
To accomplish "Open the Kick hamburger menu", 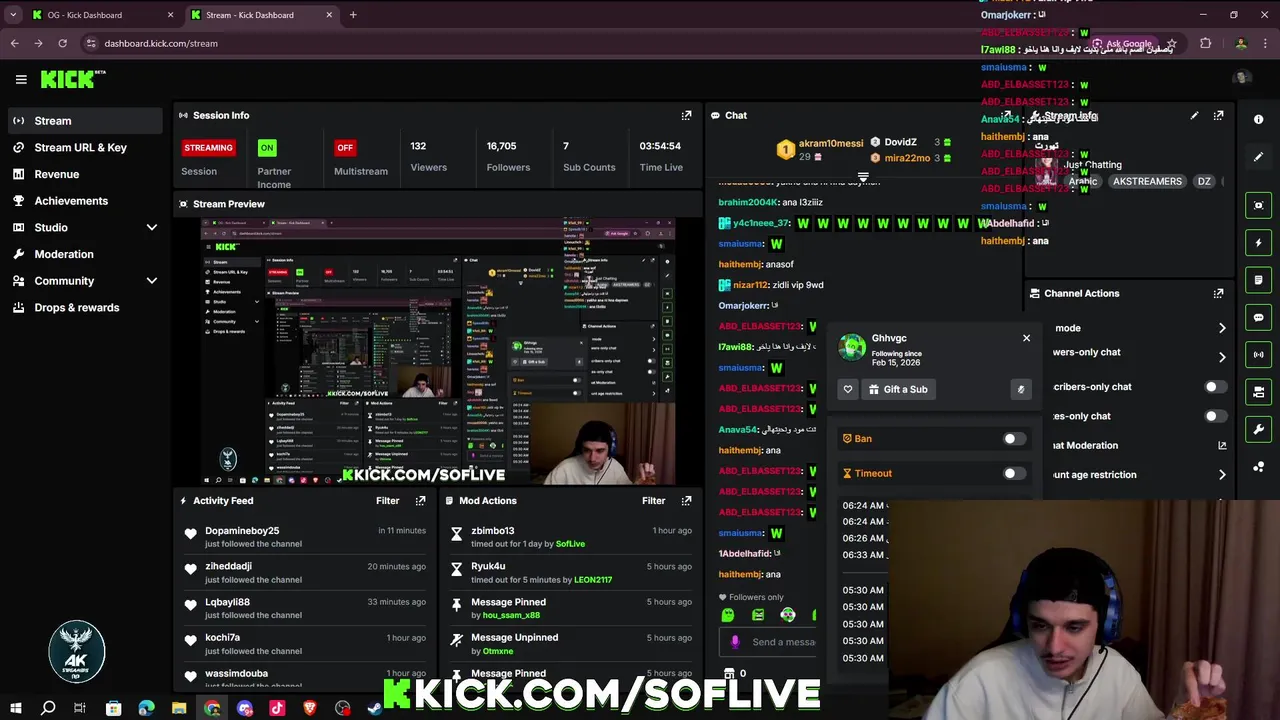I will [x=21, y=79].
